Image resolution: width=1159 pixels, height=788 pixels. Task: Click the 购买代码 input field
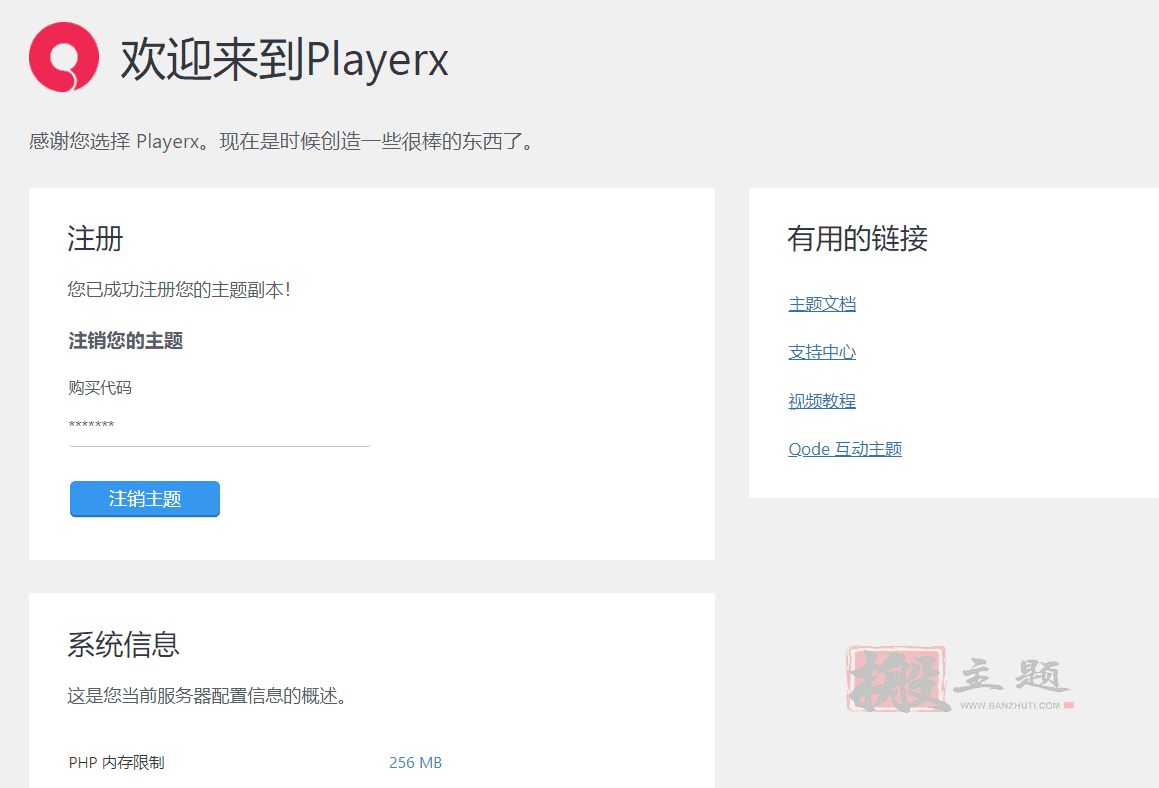tap(220, 426)
